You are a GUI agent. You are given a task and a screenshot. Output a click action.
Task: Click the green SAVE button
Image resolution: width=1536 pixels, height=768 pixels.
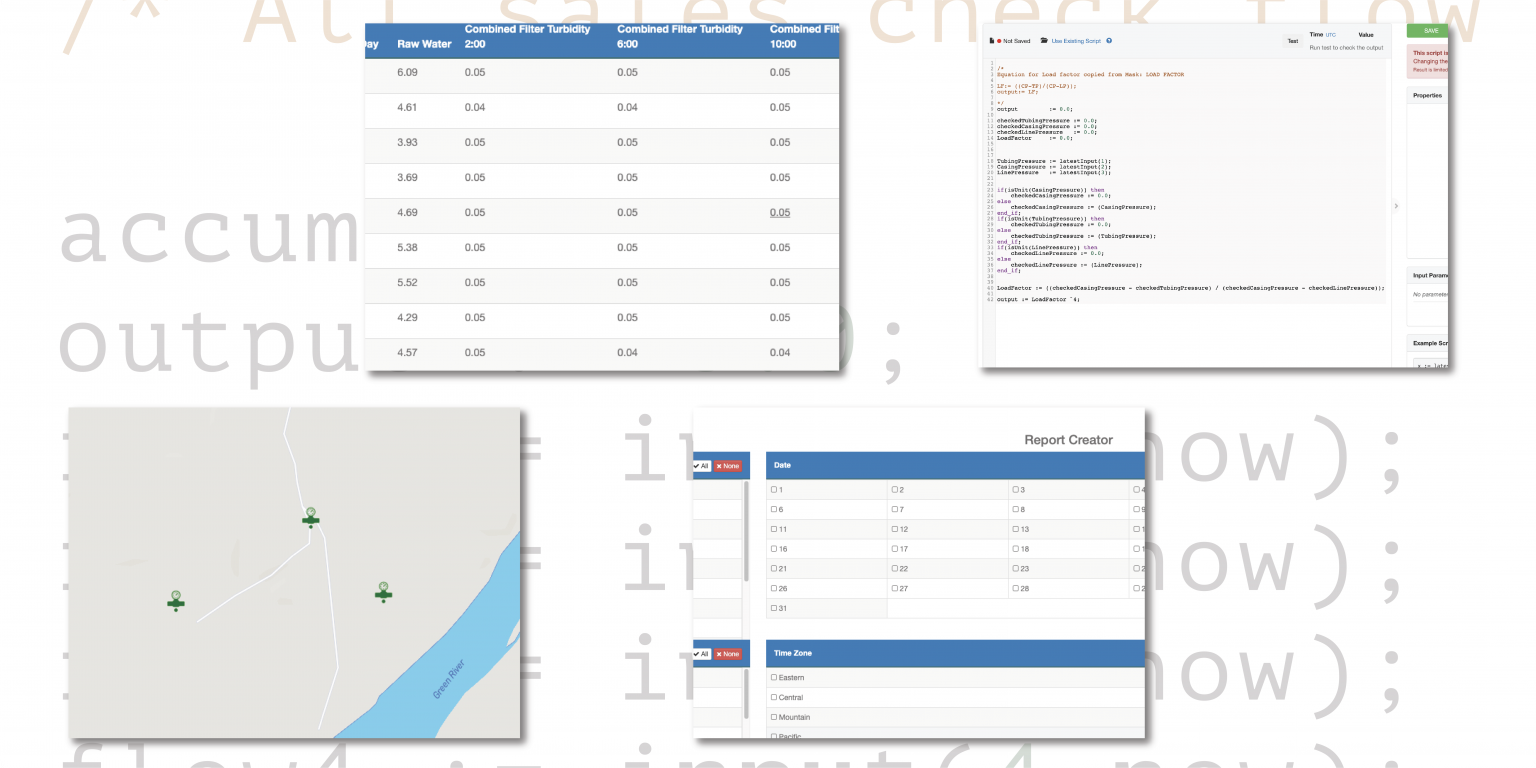(1428, 31)
